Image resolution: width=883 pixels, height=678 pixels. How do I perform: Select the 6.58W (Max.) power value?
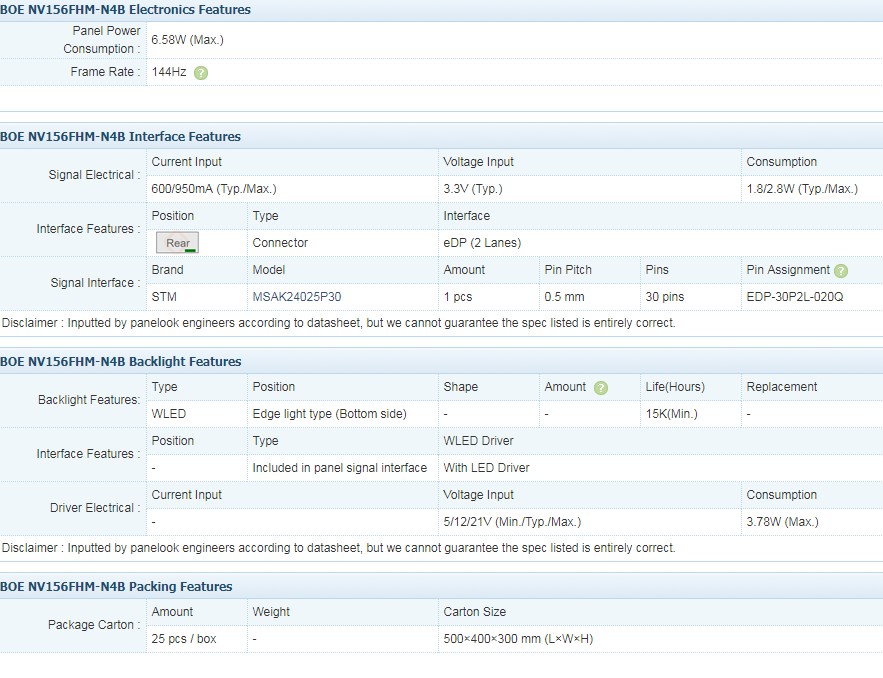pyautogui.click(x=188, y=40)
